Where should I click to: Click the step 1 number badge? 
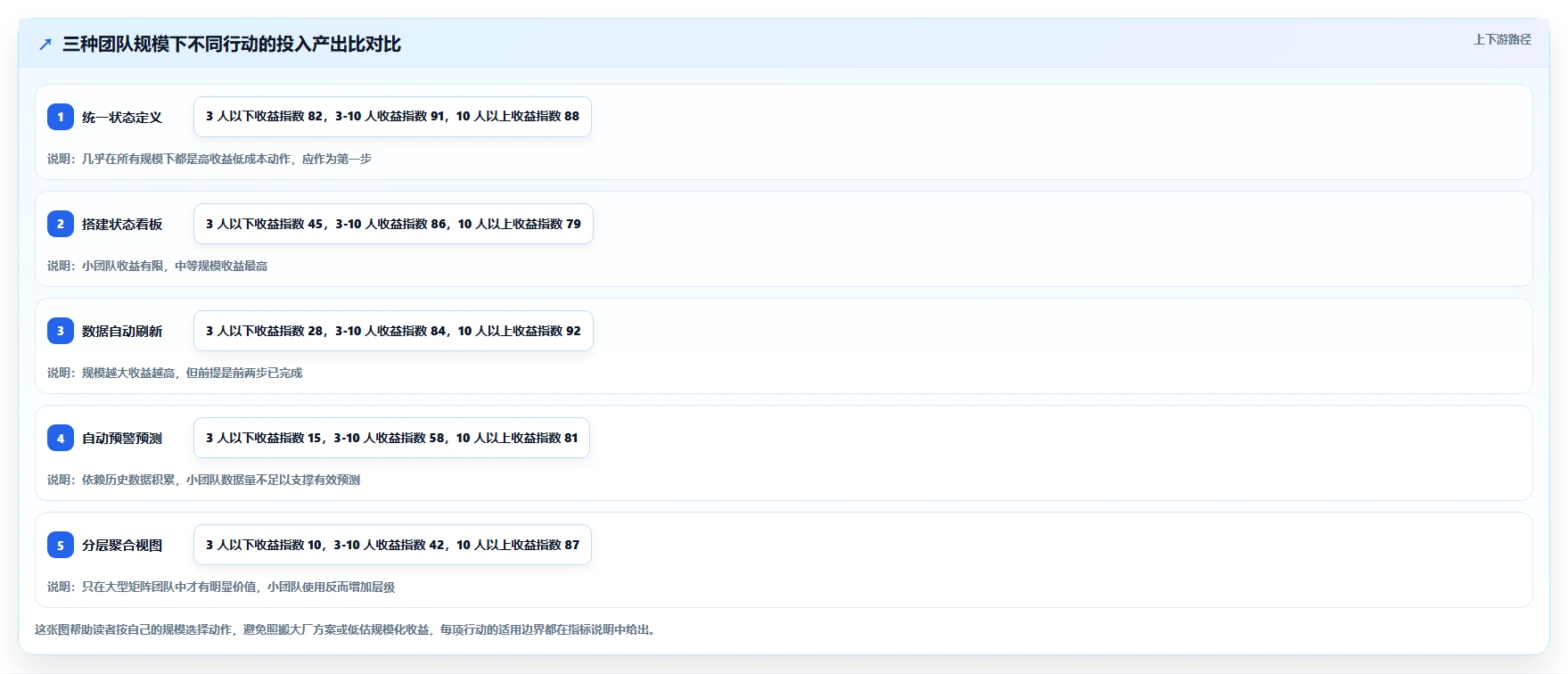coord(61,117)
